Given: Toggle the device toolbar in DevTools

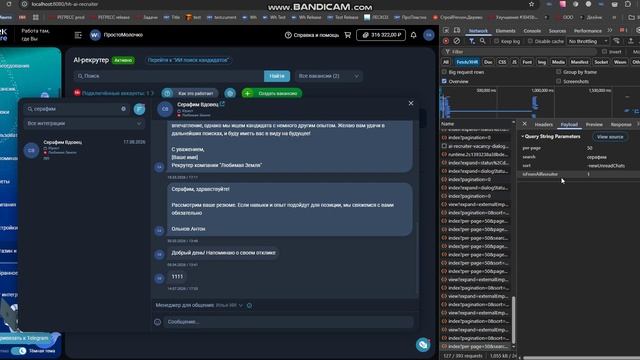Looking at the screenshot, I should [x=457, y=31].
